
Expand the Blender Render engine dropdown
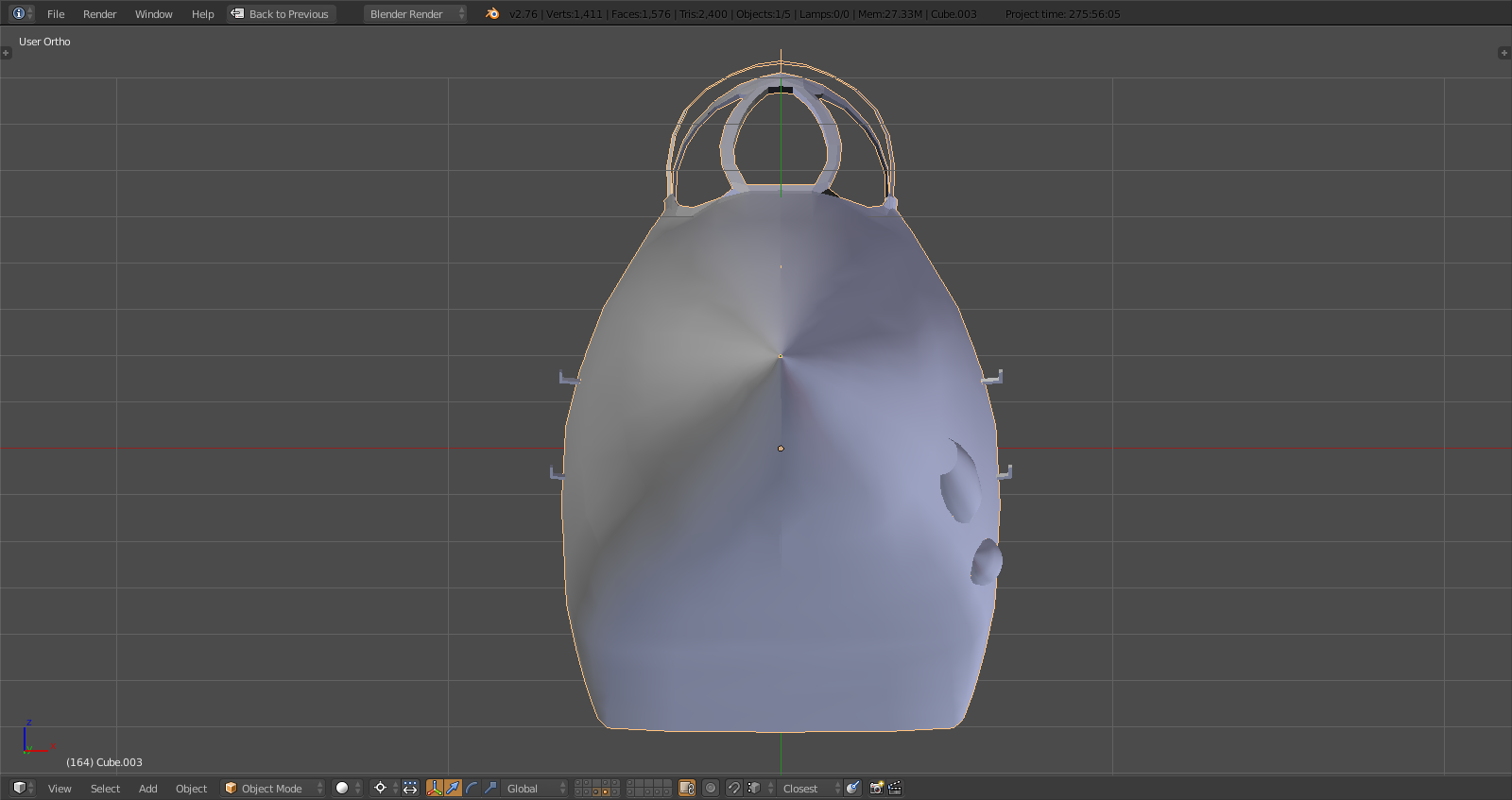(x=416, y=14)
